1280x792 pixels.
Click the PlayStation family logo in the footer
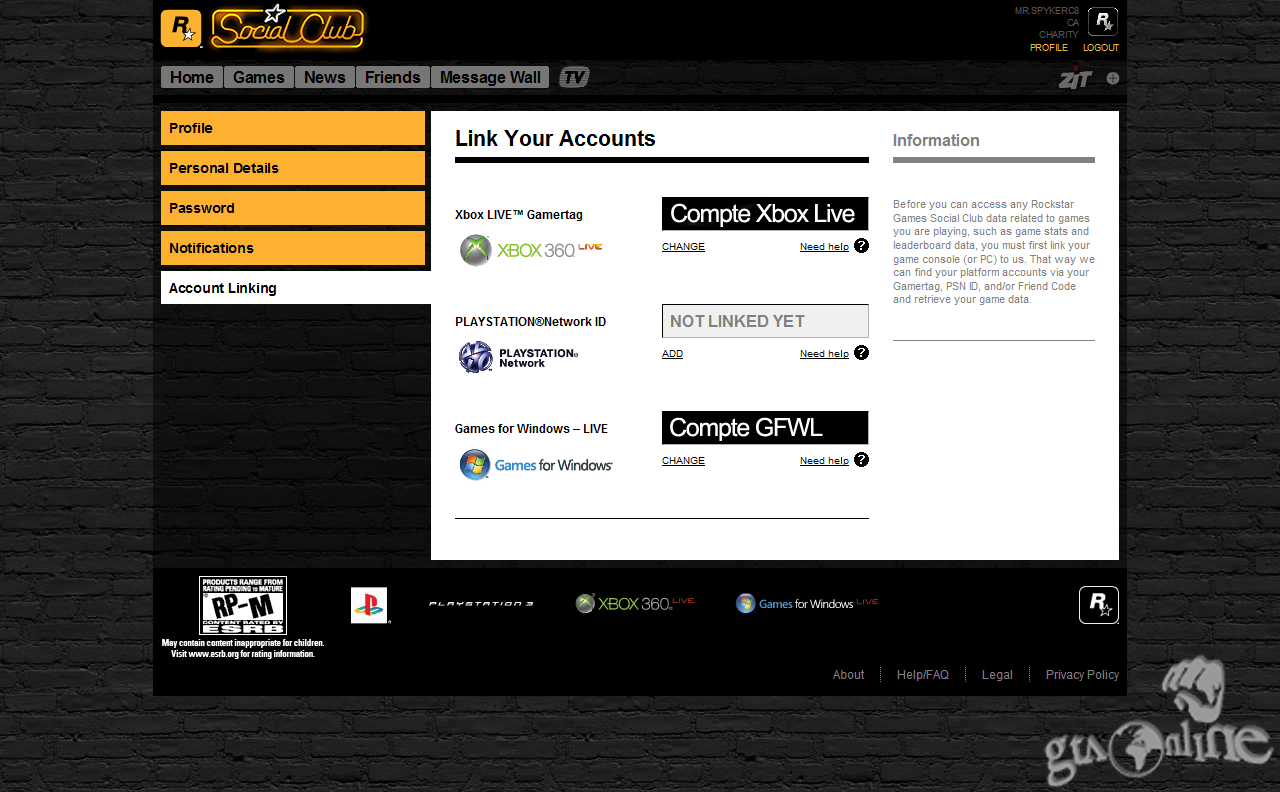tap(369, 605)
